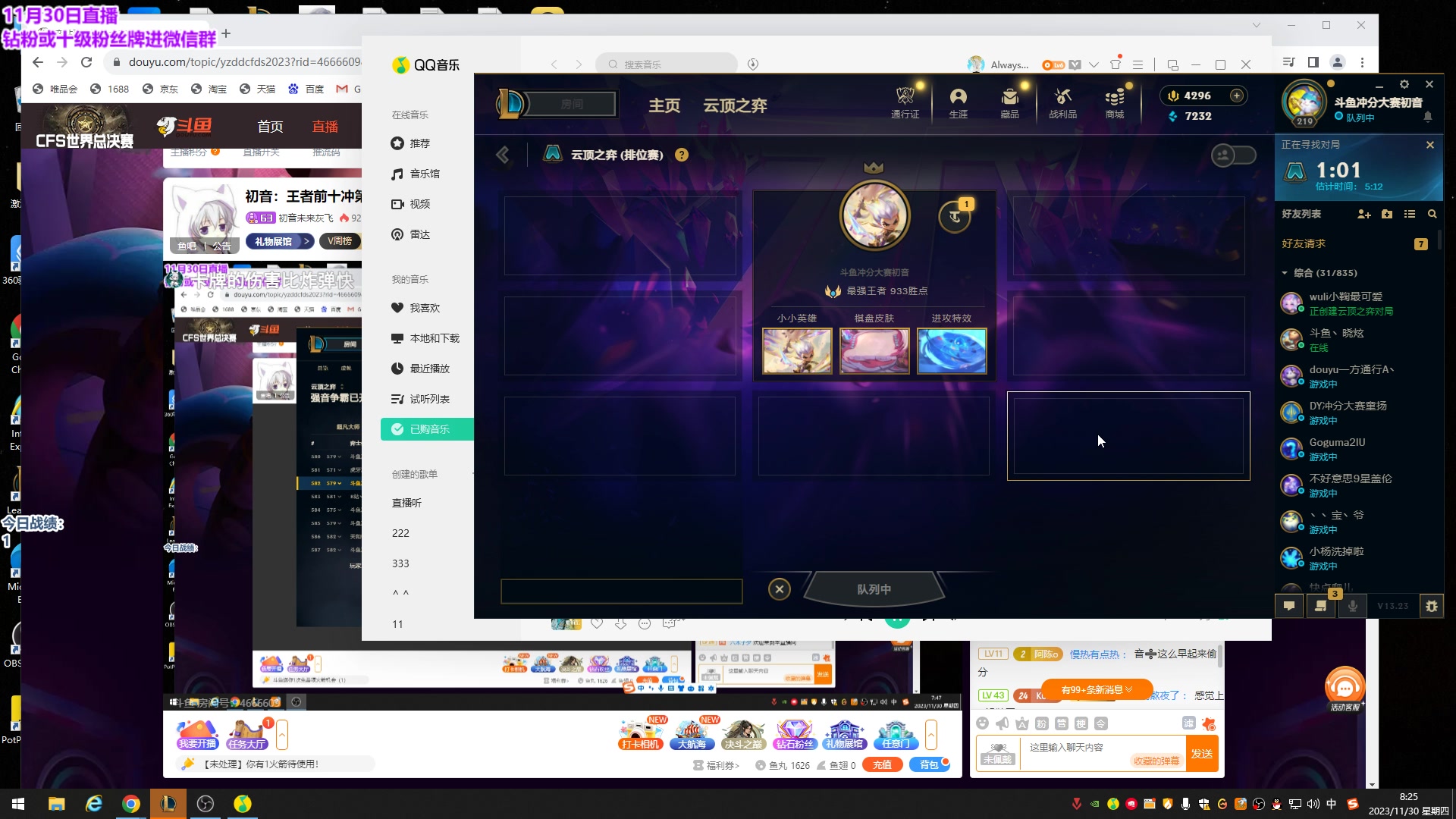This screenshot has width=1456, height=819.
Task: Open the 打卡相机 feature on the Douyu bar
Action: pyautogui.click(x=640, y=734)
